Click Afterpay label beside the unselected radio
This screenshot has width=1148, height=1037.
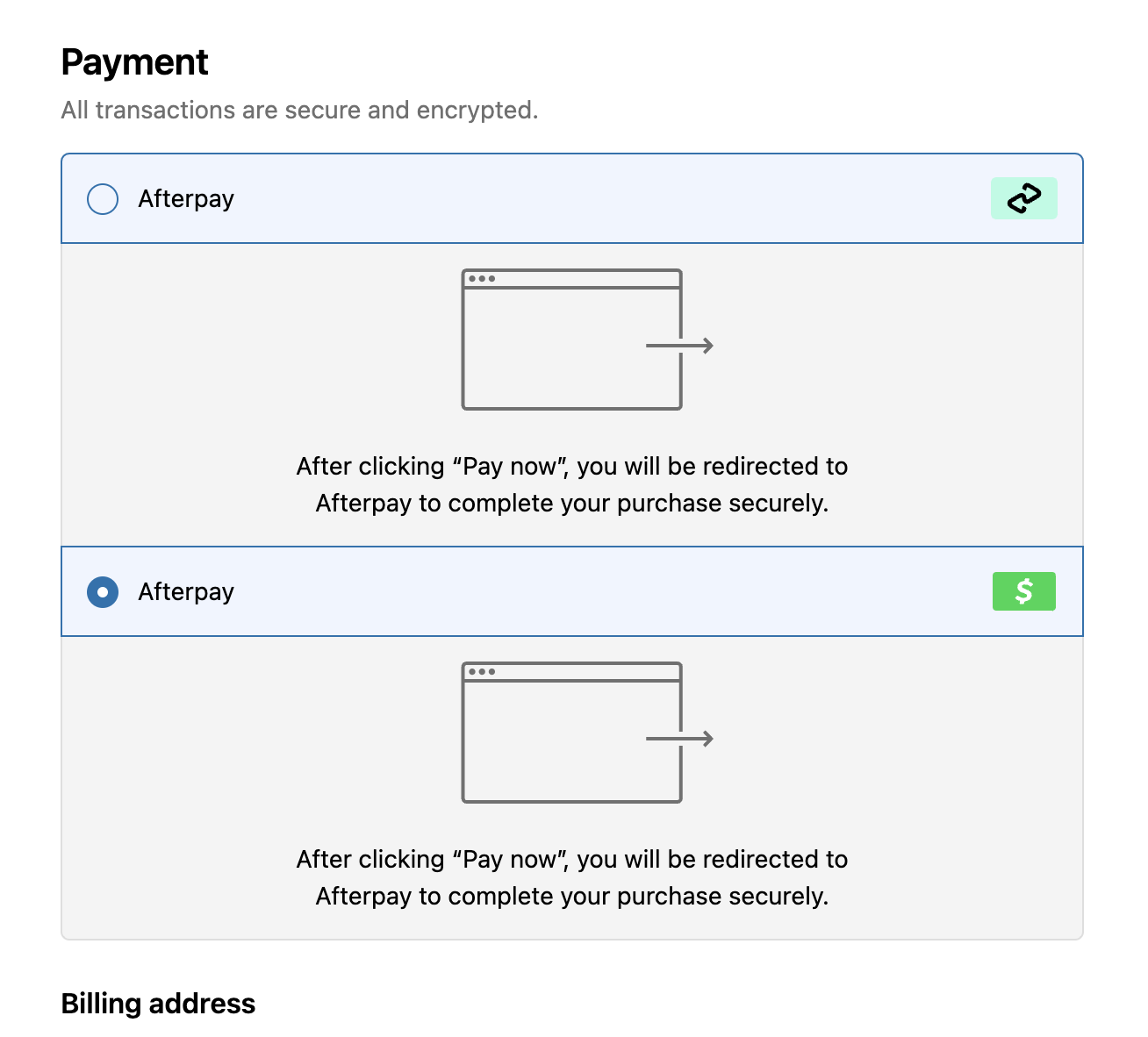186,199
